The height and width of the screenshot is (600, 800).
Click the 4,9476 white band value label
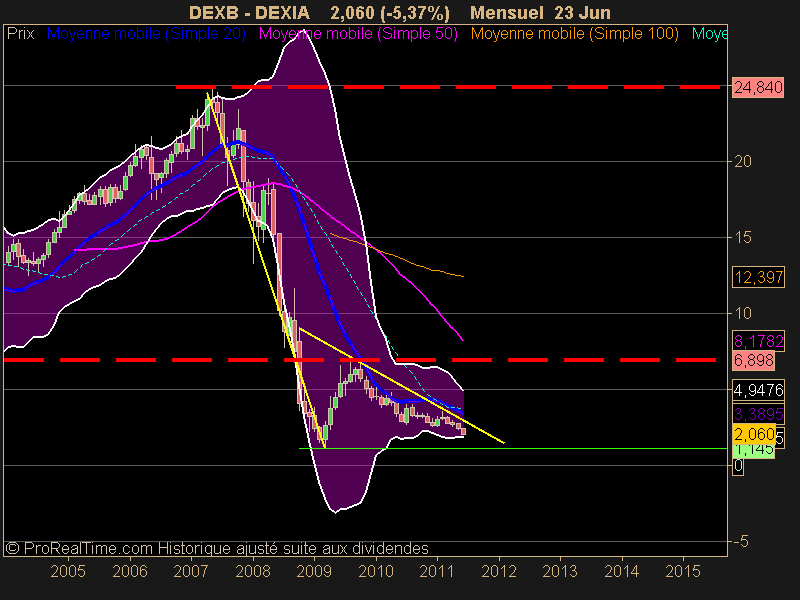coord(758,390)
